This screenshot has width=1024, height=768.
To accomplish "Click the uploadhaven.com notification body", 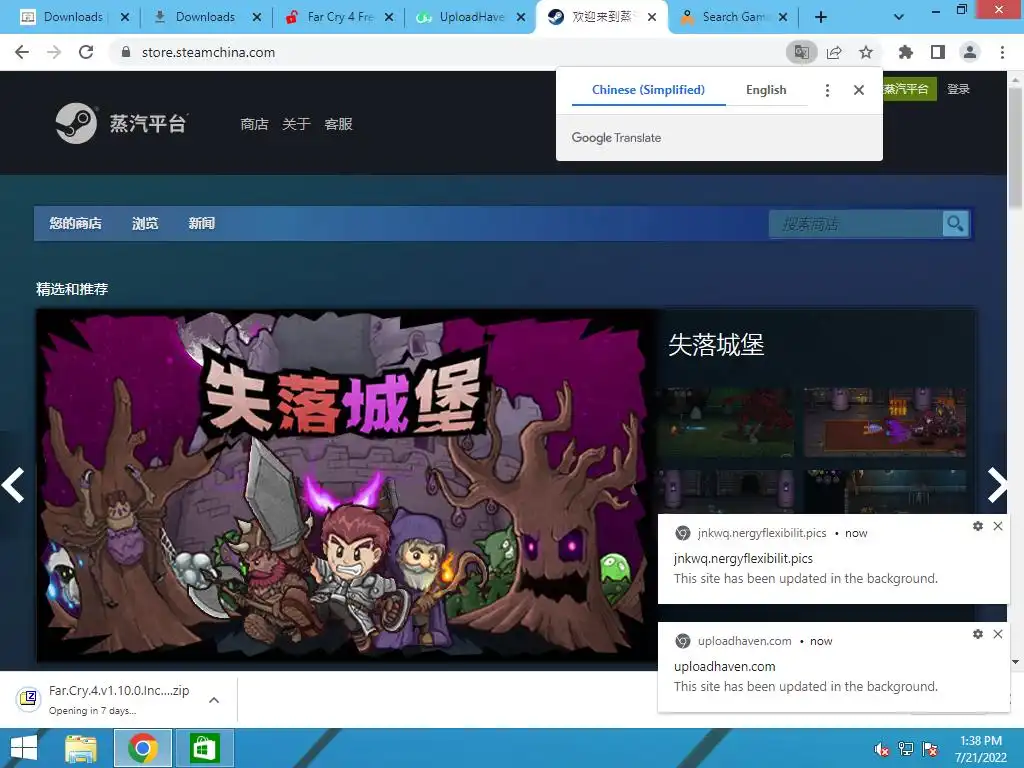I will coord(833,667).
